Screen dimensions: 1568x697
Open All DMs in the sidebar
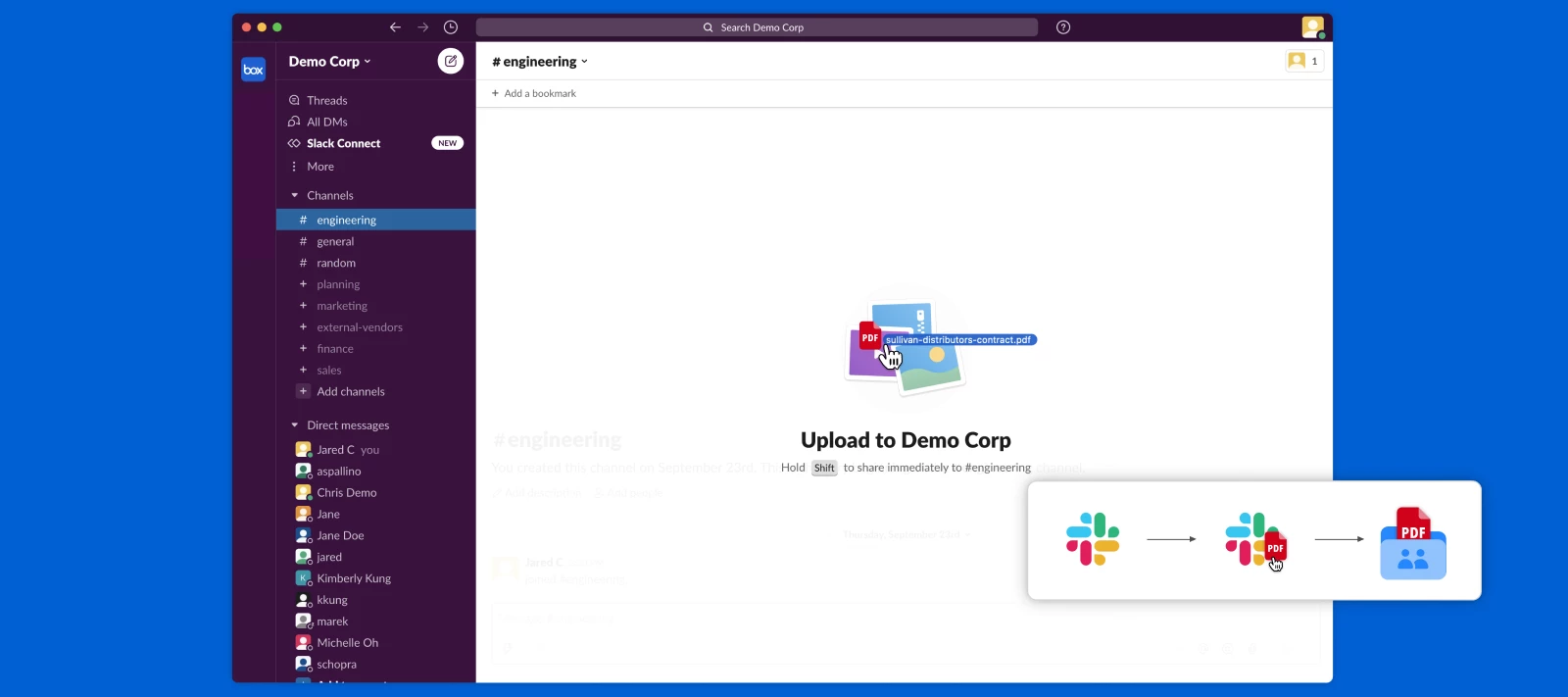tap(318, 122)
